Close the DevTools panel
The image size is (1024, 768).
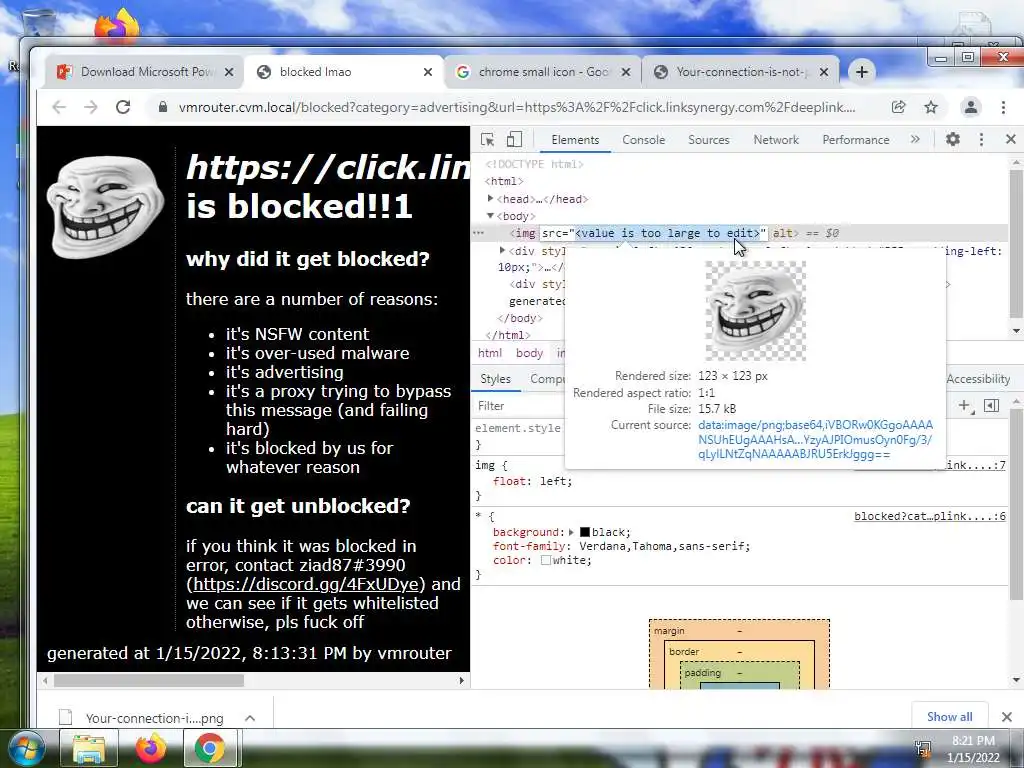click(1011, 139)
